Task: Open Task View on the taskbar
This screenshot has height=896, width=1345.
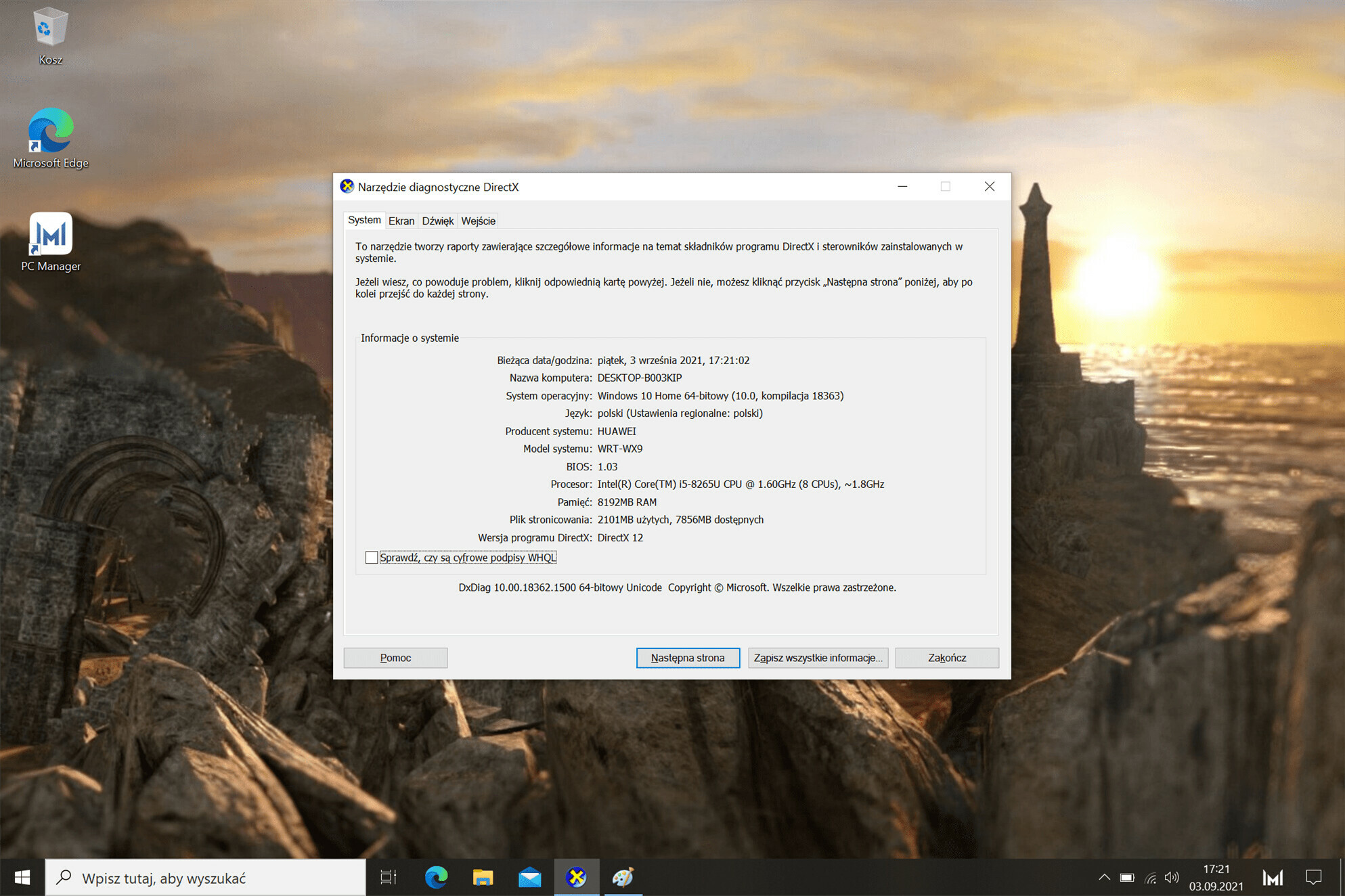Action: [x=389, y=877]
